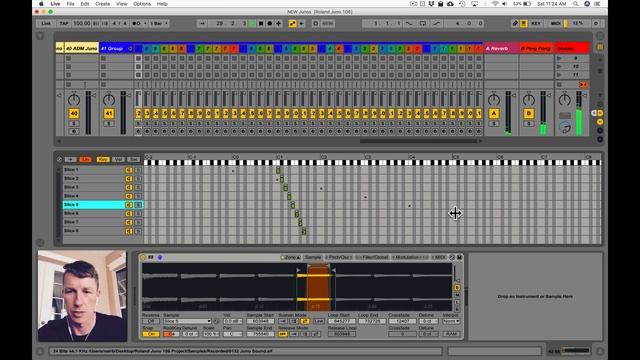Click the KEY map mode button

point(536,24)
